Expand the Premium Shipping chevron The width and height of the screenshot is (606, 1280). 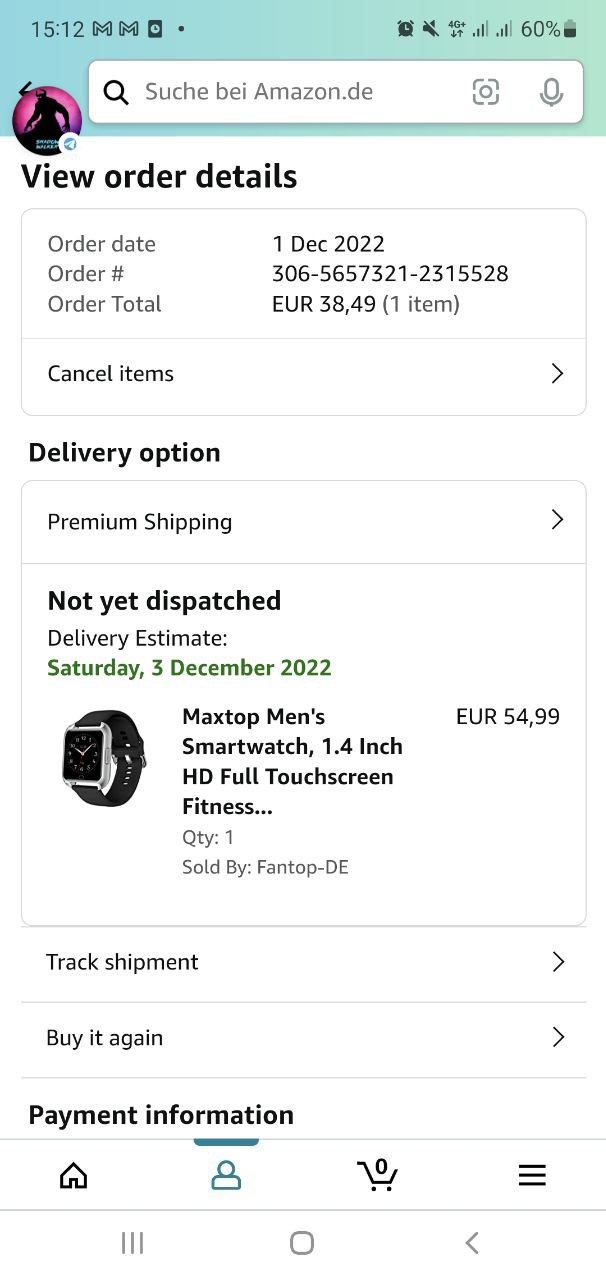pyautogui.click(x=557, y=520)
